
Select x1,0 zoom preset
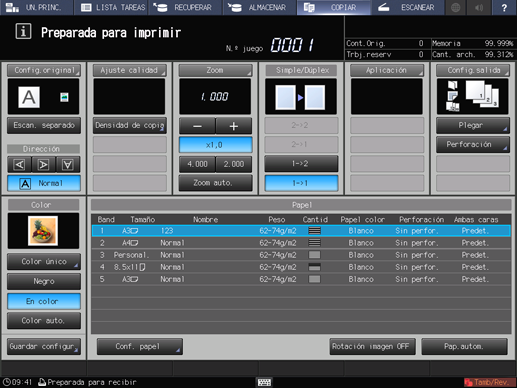[215, 145]
